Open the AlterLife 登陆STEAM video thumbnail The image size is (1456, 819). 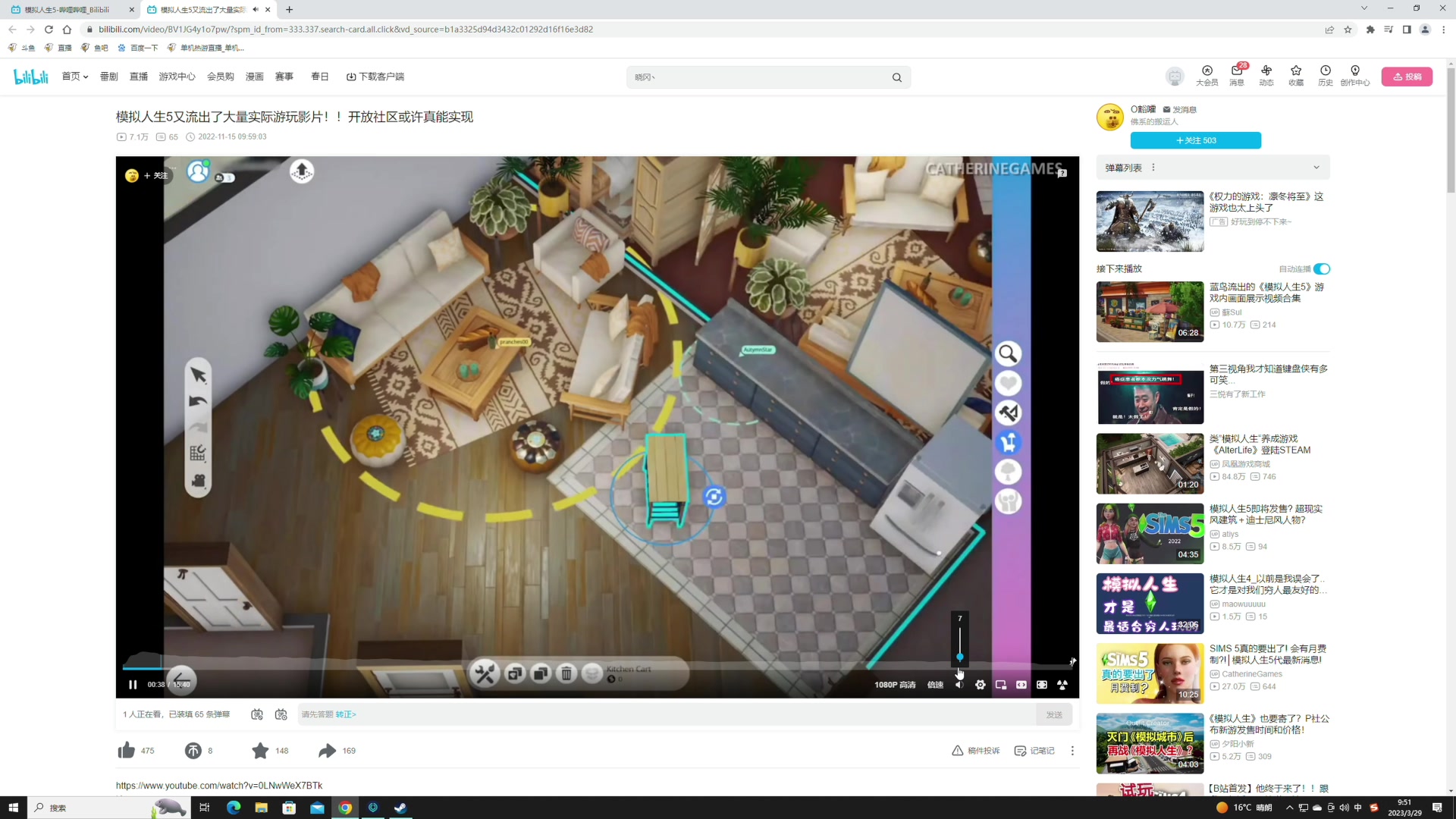(x=1150, y=463)
